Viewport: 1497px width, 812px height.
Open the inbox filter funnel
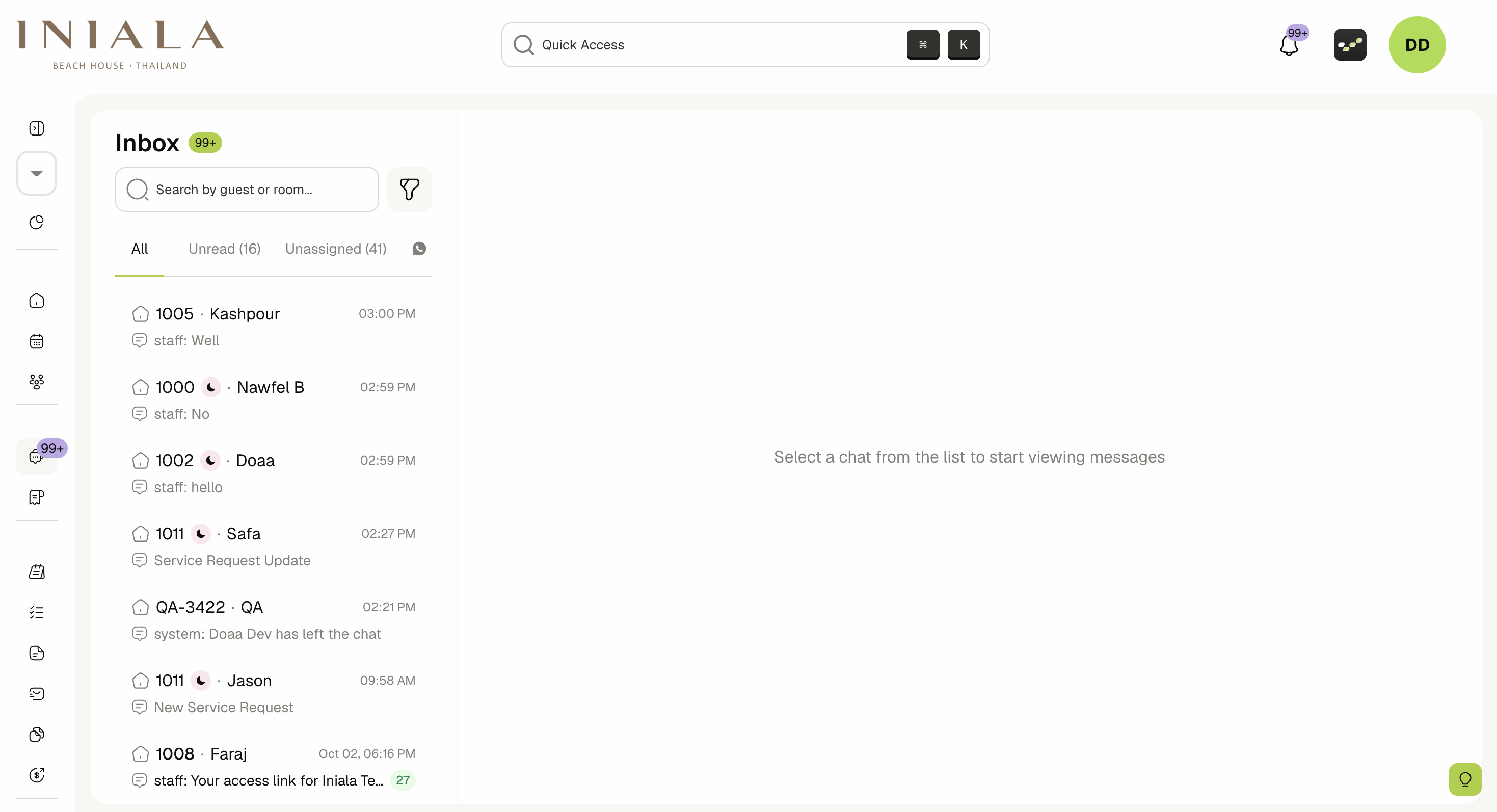pos(409,190)
